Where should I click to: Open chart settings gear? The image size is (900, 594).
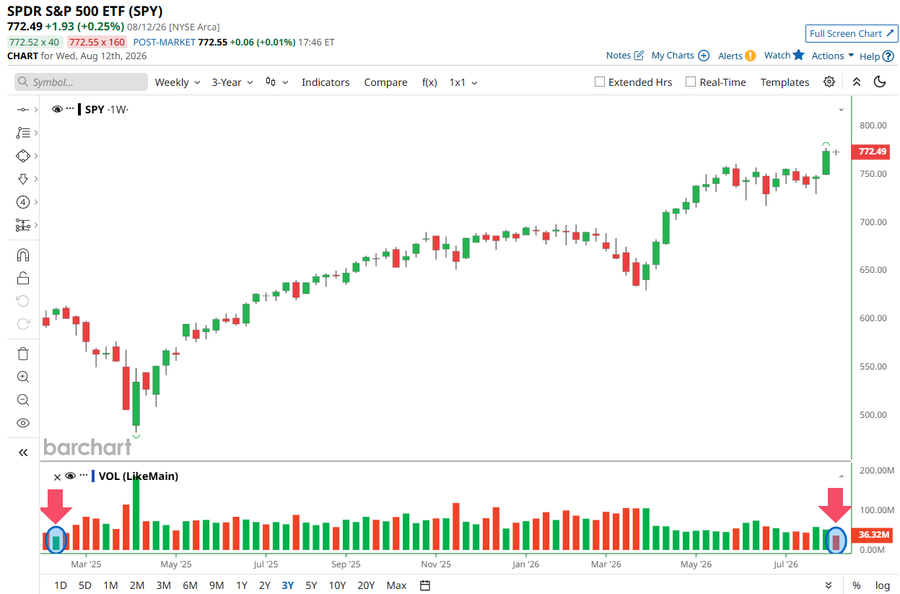(829, 82)
